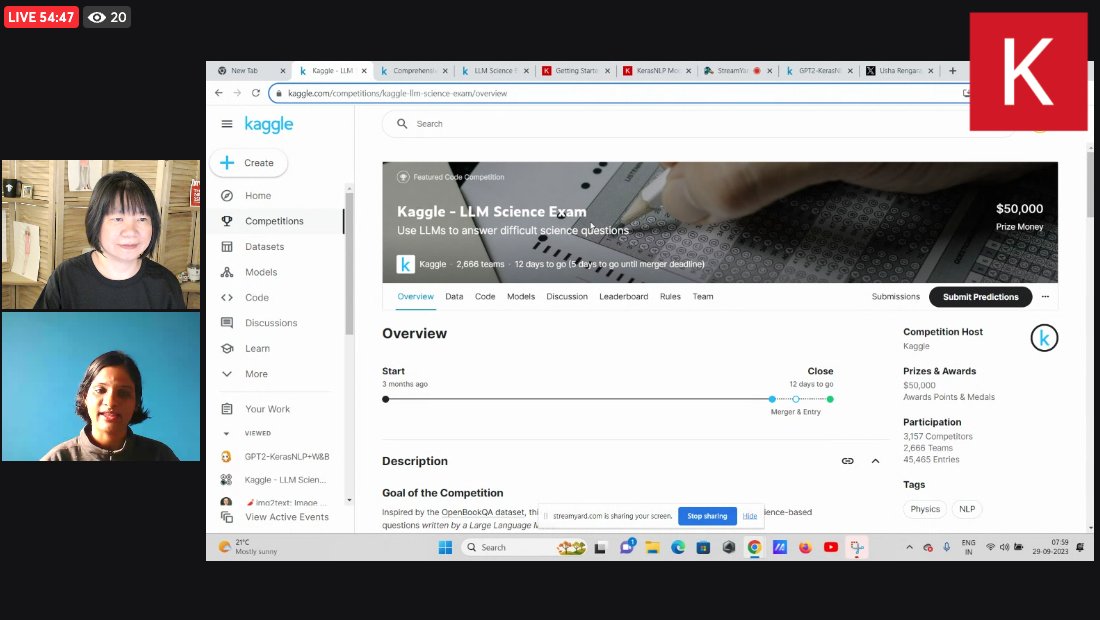Click the kaggle logo
The width and height of the screenshot is (1100, 620).
[x=269, y=124]
